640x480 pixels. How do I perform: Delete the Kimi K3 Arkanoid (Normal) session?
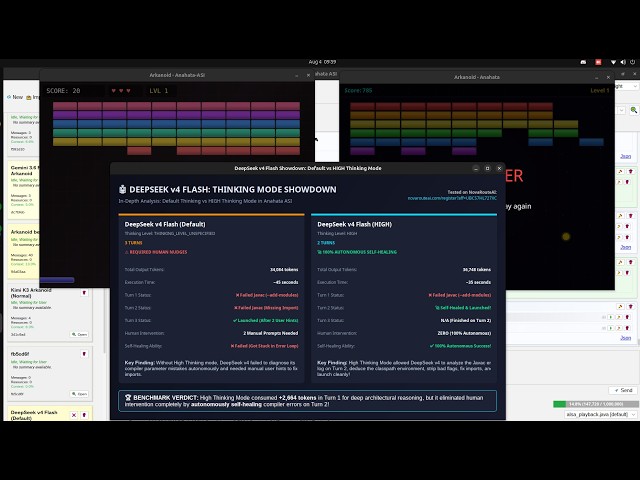click(84, 293)
